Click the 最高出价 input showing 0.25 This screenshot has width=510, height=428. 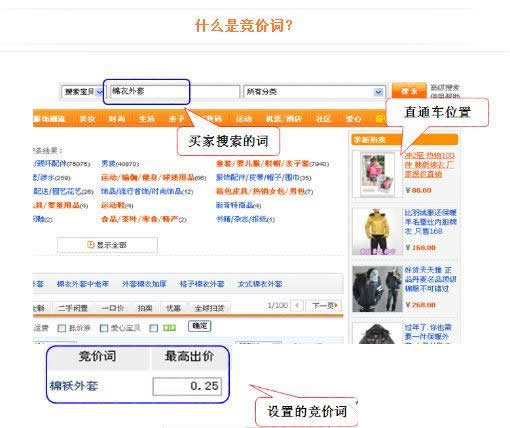(187, 386)
